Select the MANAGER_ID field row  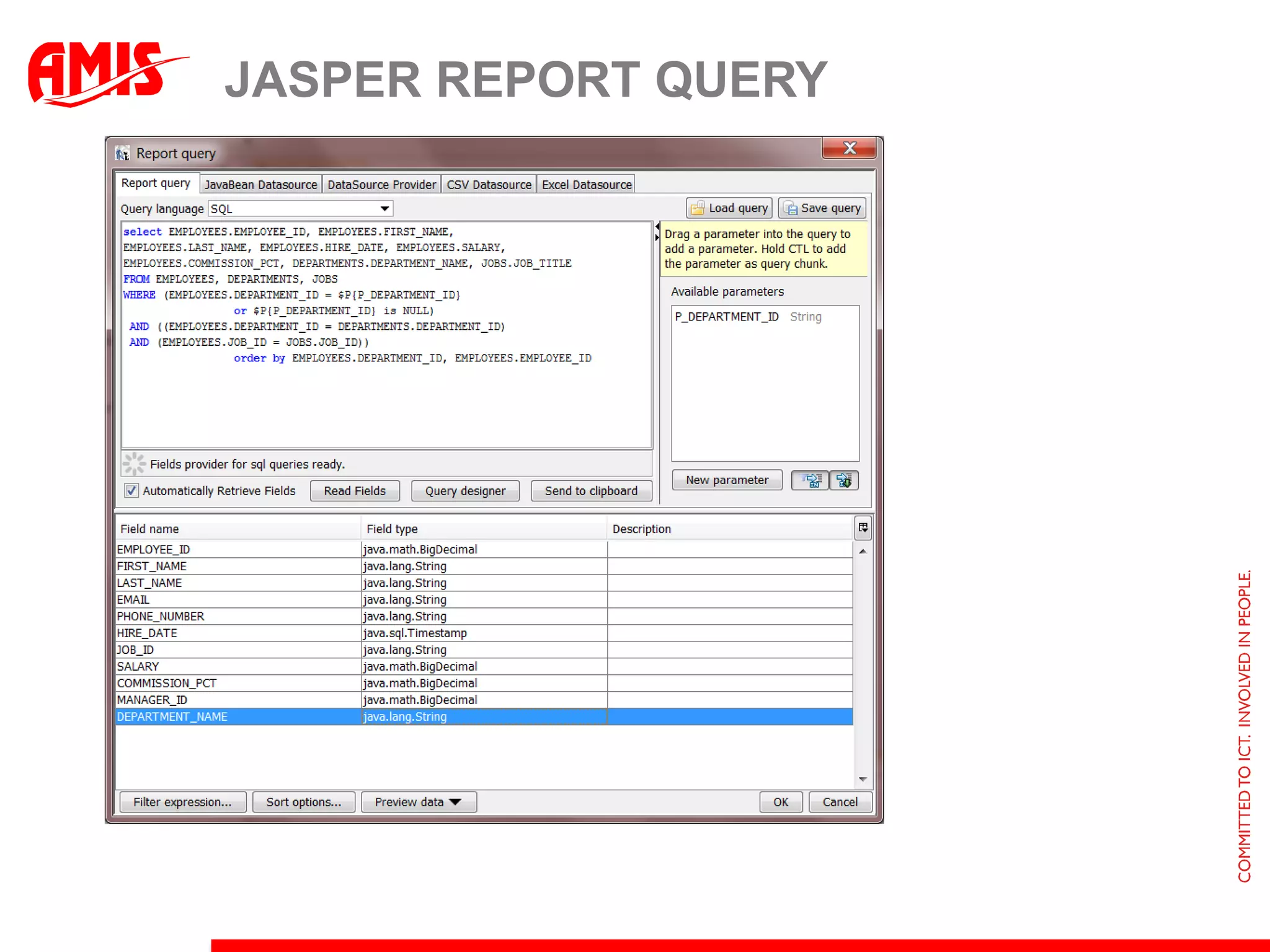(484, 700)
